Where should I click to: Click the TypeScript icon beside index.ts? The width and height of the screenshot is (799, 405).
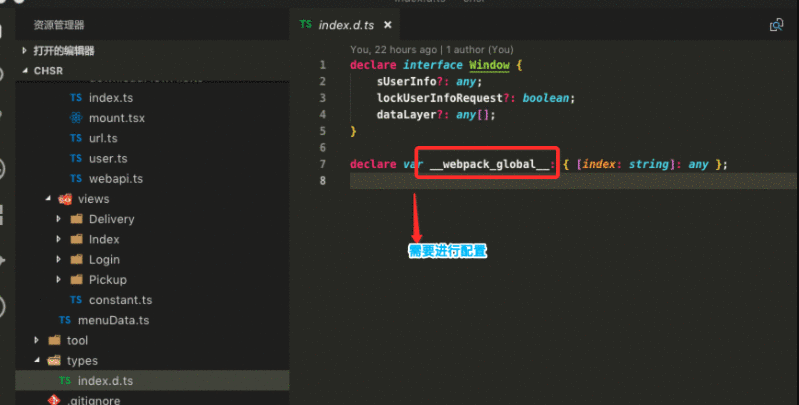(x=76, y=97)
